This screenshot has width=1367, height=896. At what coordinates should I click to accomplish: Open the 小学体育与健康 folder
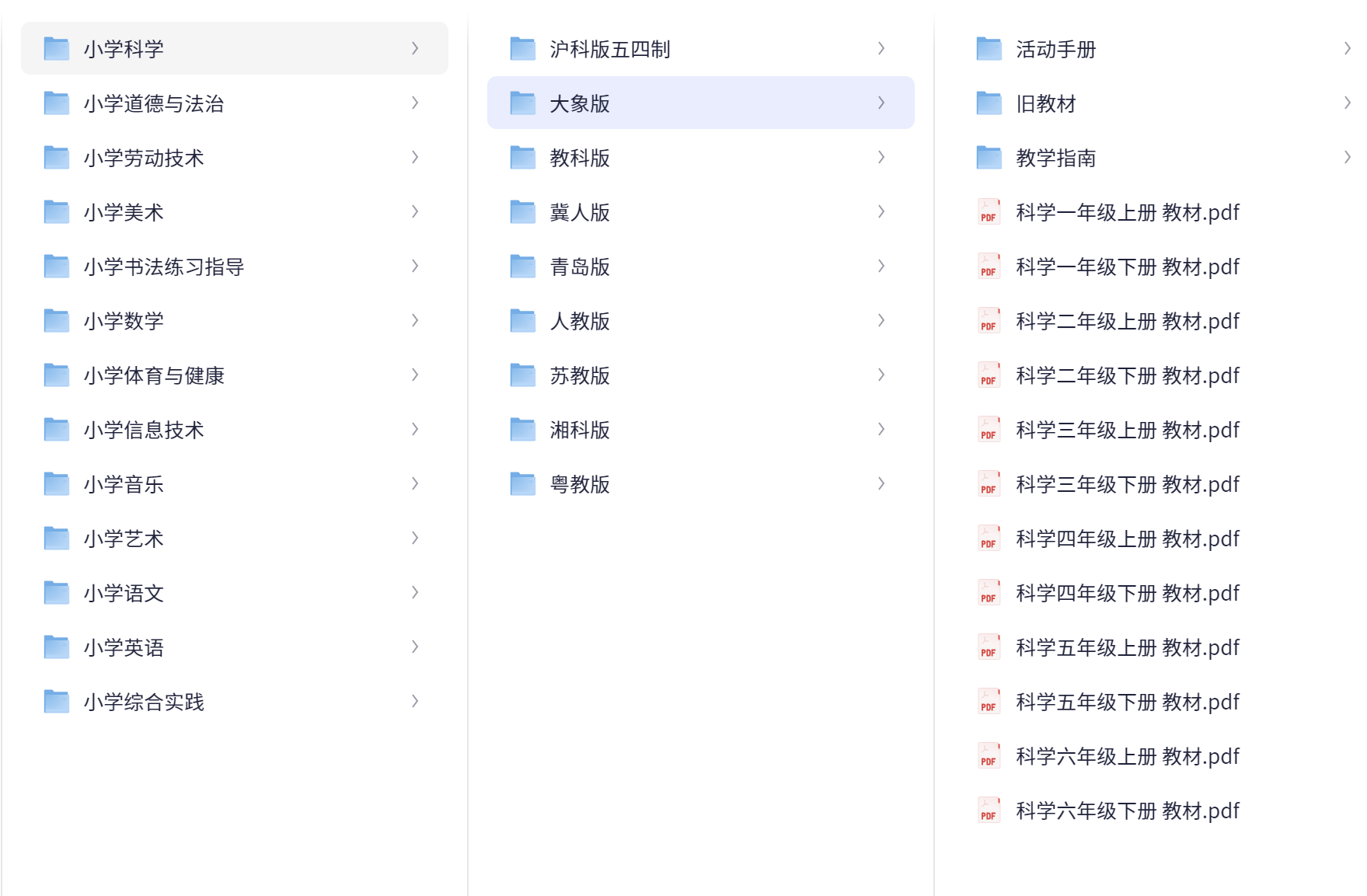[235, 375]
